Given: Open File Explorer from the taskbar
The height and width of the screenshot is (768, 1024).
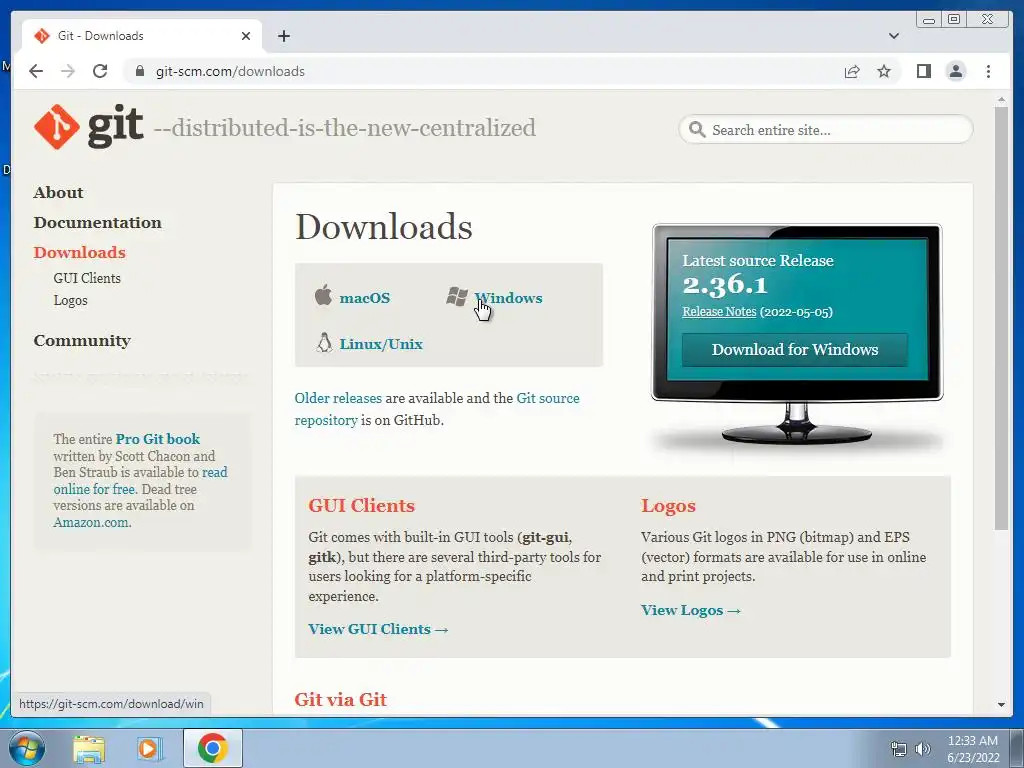Looking at the screenshot, I should pos(89,748).
